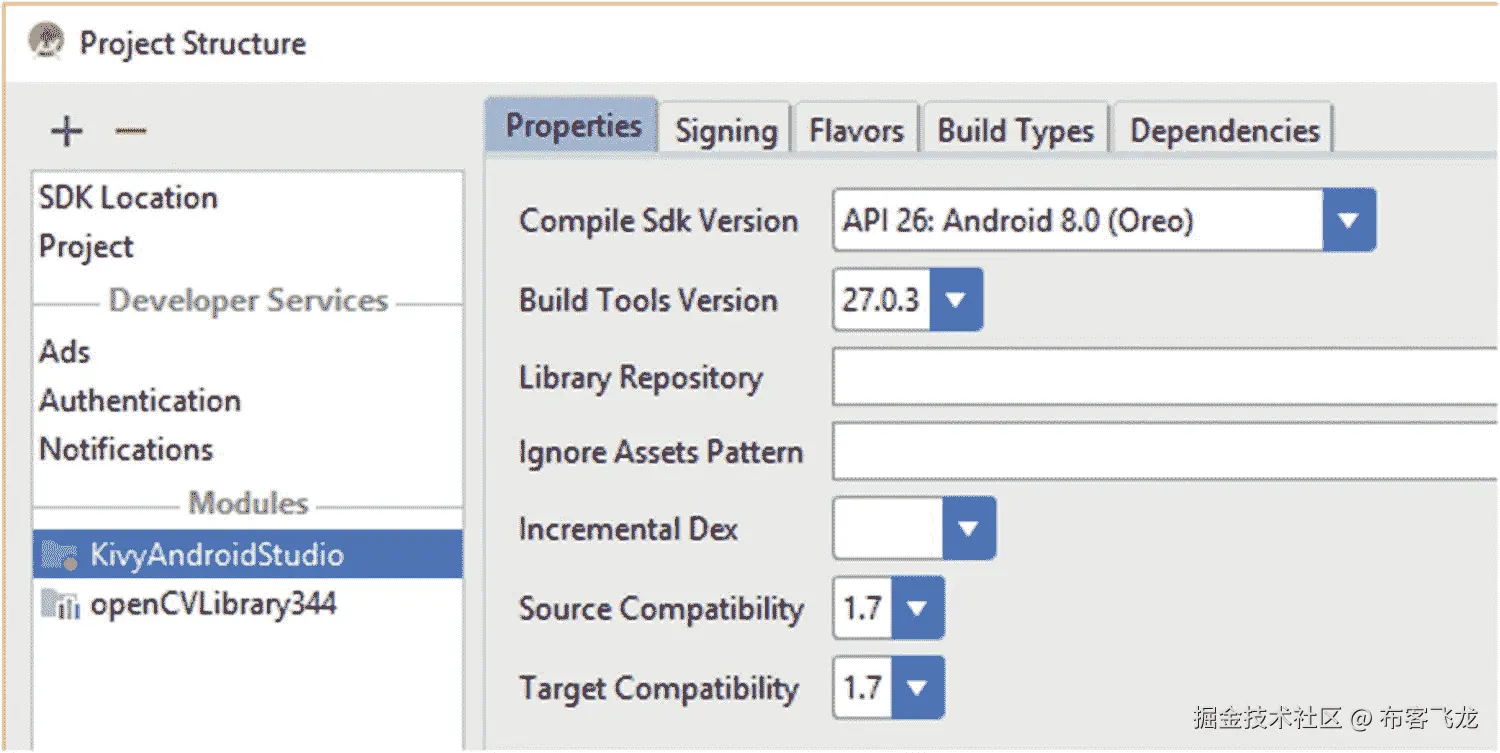This screenshot has height=753, width=1500.
Task: Switch to the Signing tab
Action: click(726, 131)
